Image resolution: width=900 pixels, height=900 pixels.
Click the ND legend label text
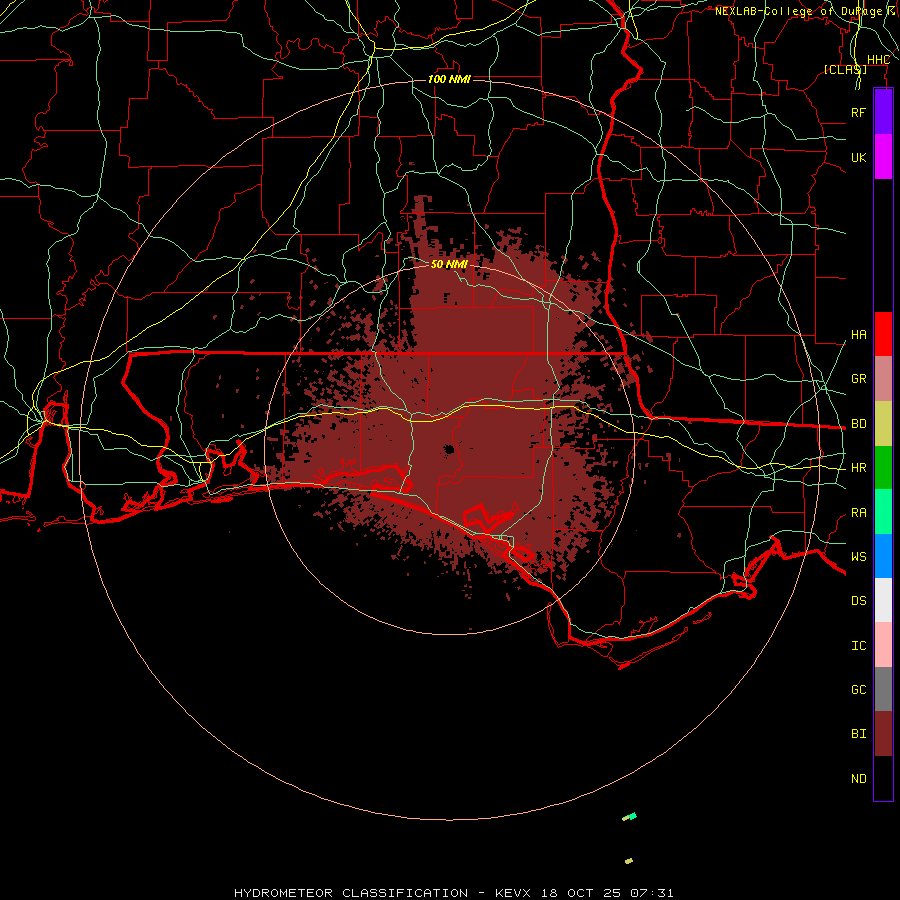pos(858,779)
